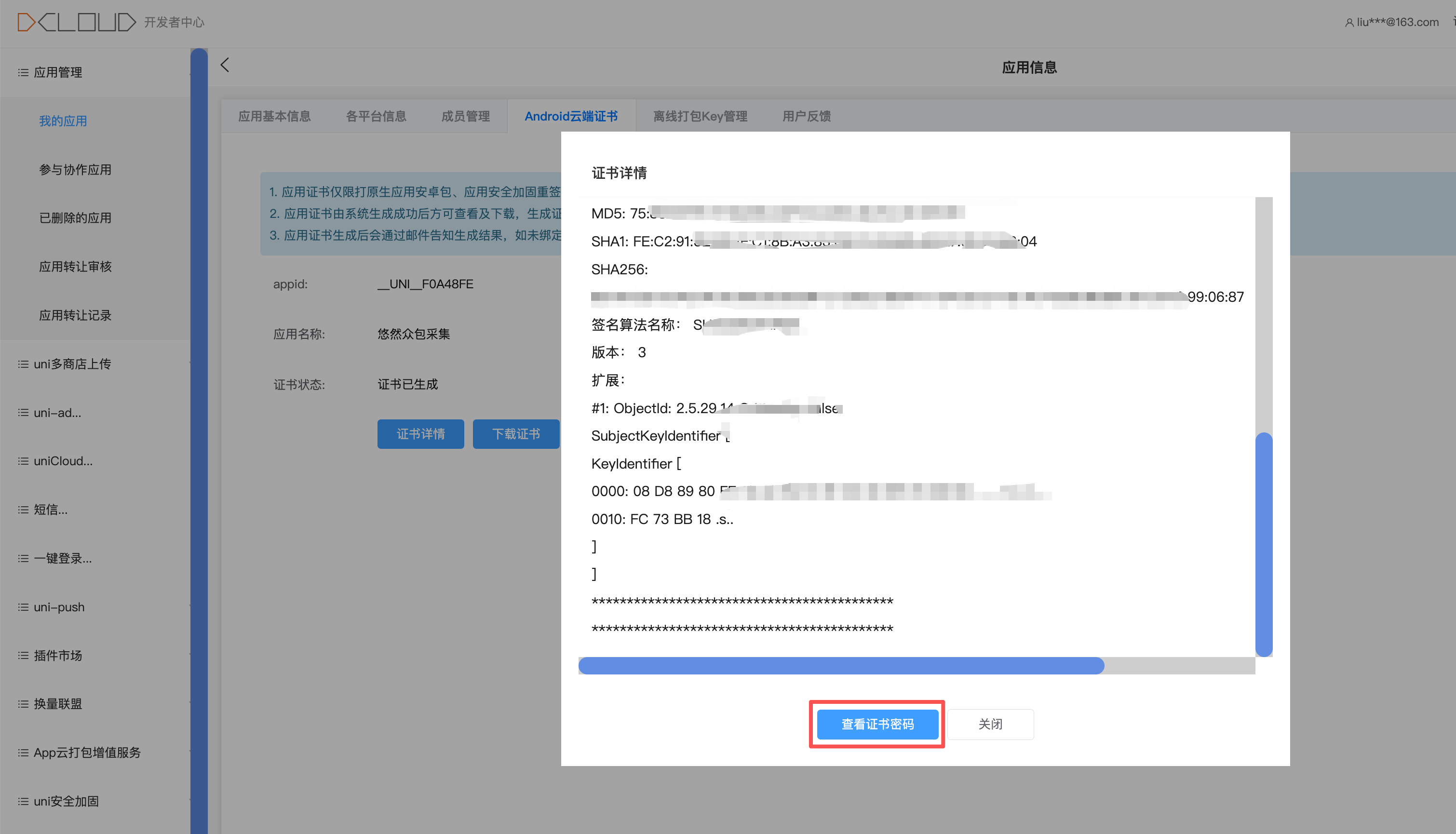The height and width of the screenshot is (834, 1456).
Task: Click the dialog horizontal scrollbar
Action: (x=841, y=666)
